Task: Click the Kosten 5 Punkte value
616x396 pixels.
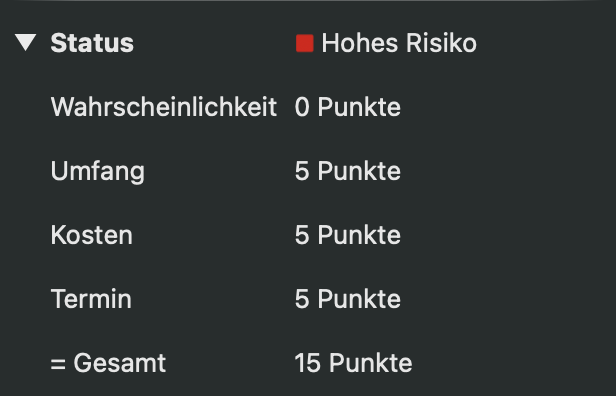Action: (x=348, y=235)
